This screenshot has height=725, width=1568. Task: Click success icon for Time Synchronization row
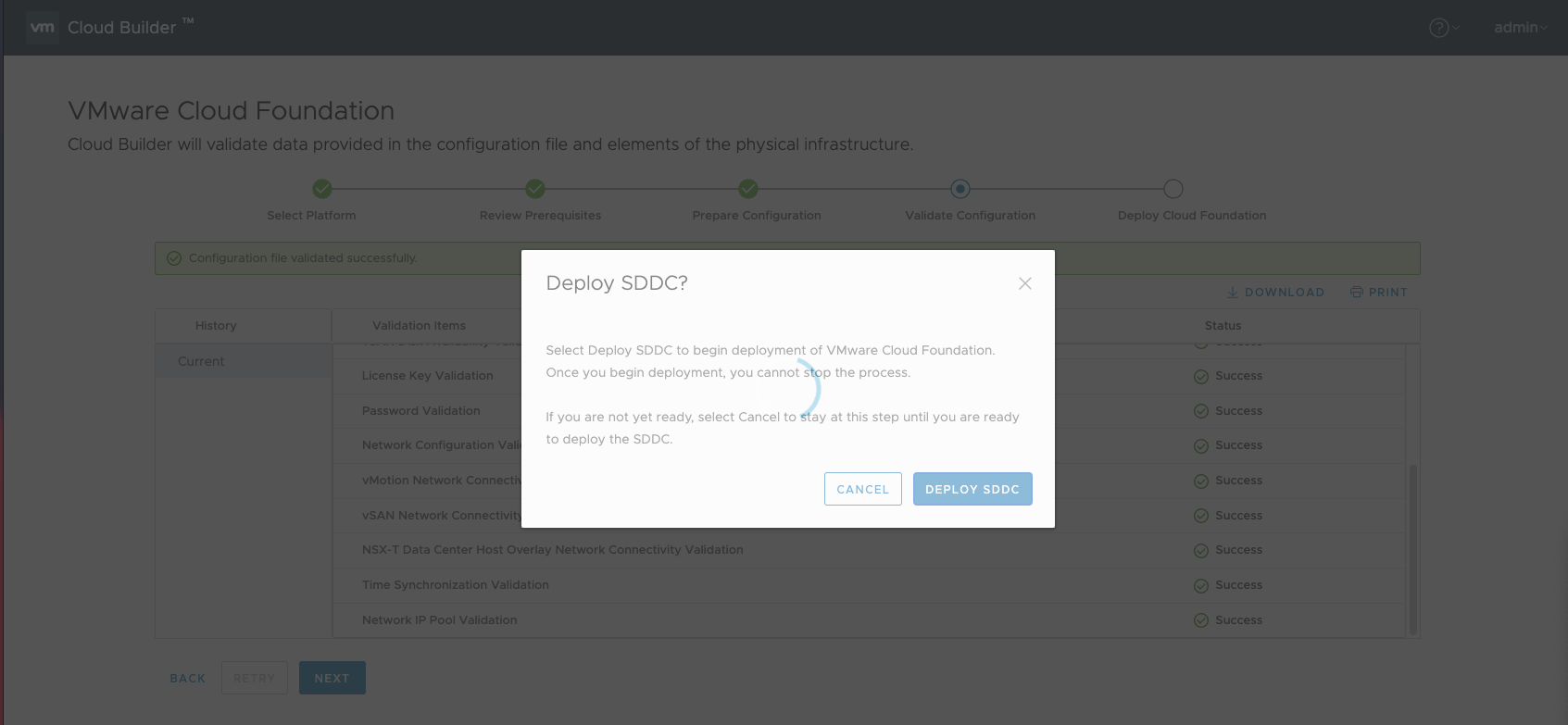coord(1201,586)
